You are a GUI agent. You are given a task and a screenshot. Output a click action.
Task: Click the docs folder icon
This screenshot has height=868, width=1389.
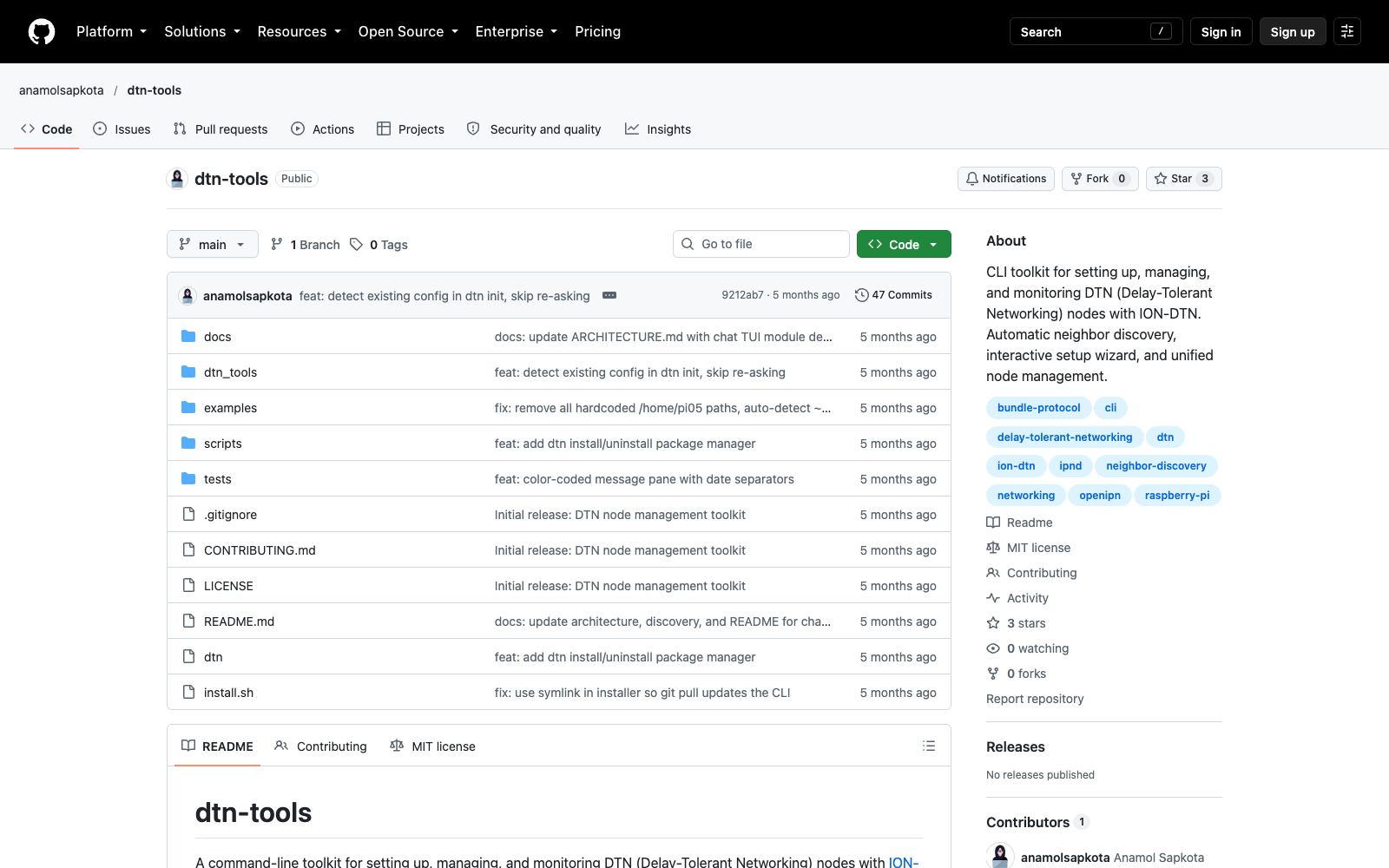[x=188, y=336]
